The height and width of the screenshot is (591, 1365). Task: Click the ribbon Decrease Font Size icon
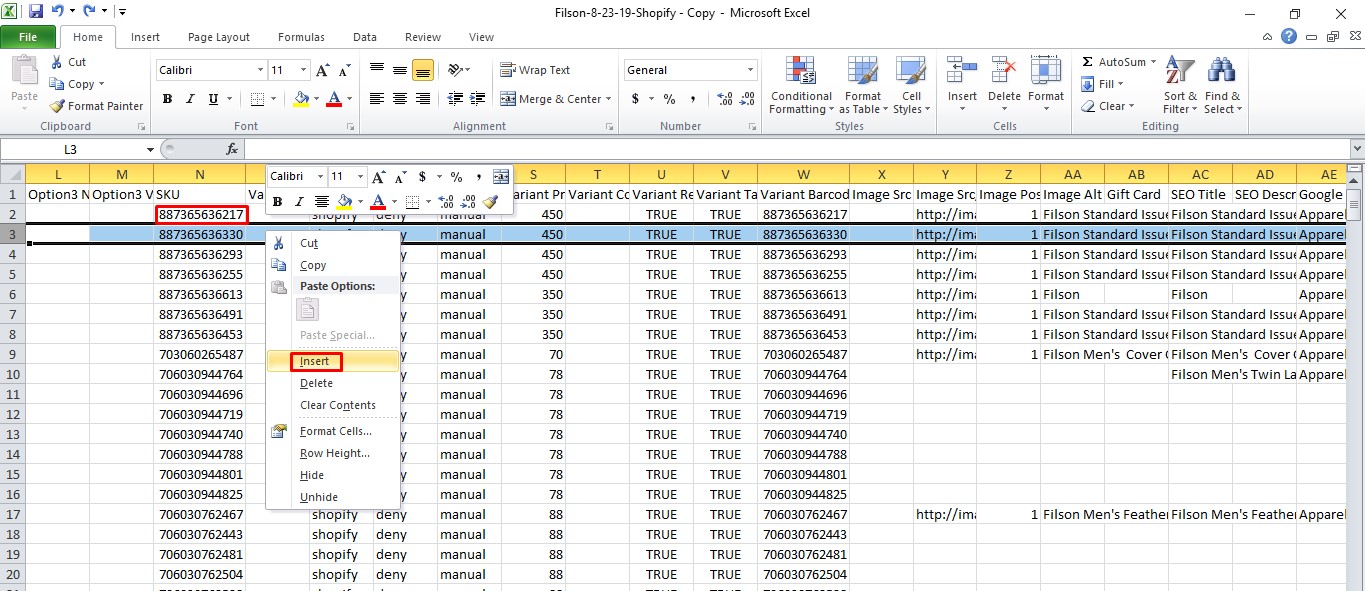pos(345,70)
